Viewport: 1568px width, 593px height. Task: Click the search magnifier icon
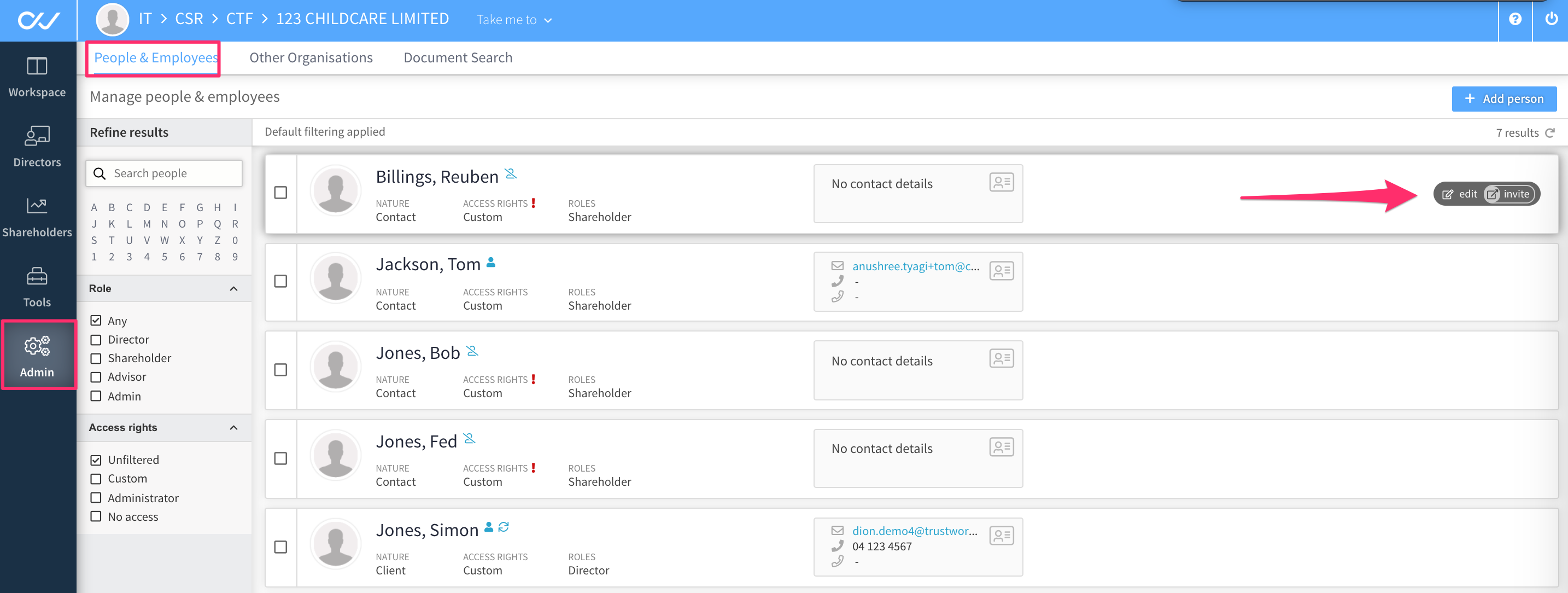100,173
